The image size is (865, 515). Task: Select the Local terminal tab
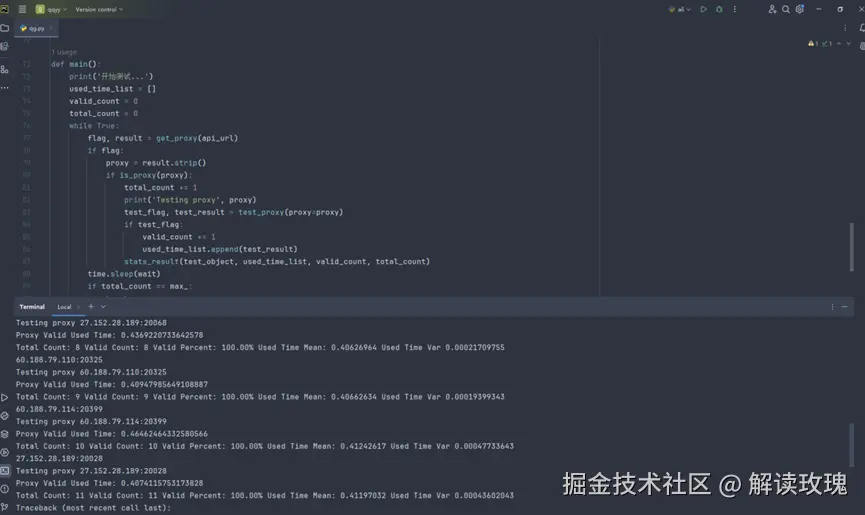click(64, 307)
